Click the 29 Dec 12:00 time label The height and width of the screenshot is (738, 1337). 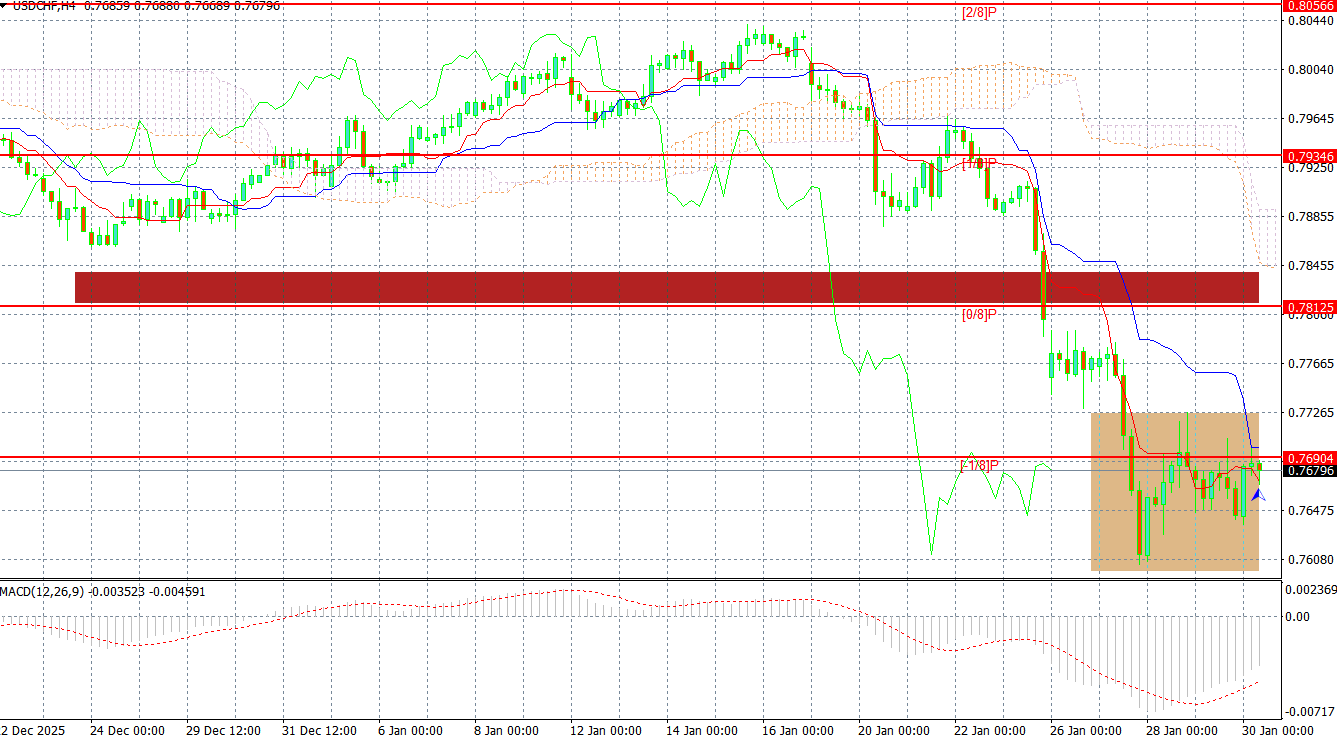point(223,730)
